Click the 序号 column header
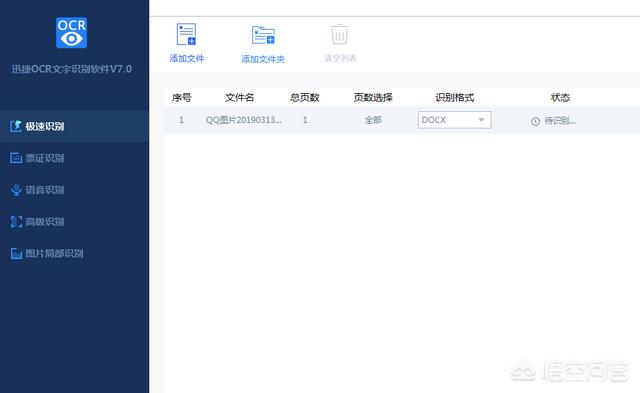Screen dimensions: 640x393 coord(181,98)
